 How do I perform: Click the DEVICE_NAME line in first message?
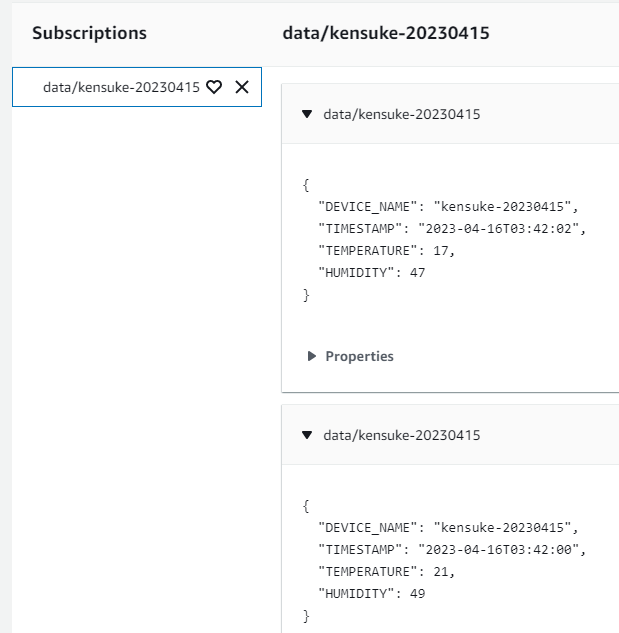[x=448, y=207]
